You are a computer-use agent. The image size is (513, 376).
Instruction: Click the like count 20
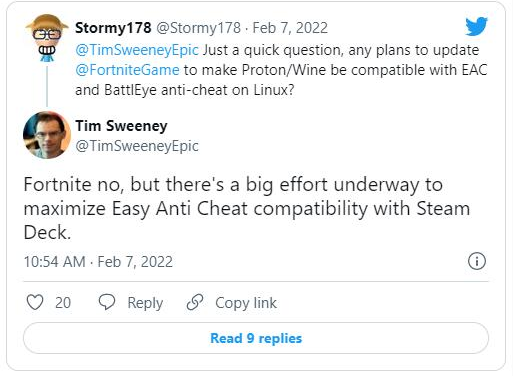pyautogui.click(x=63, y=303)
